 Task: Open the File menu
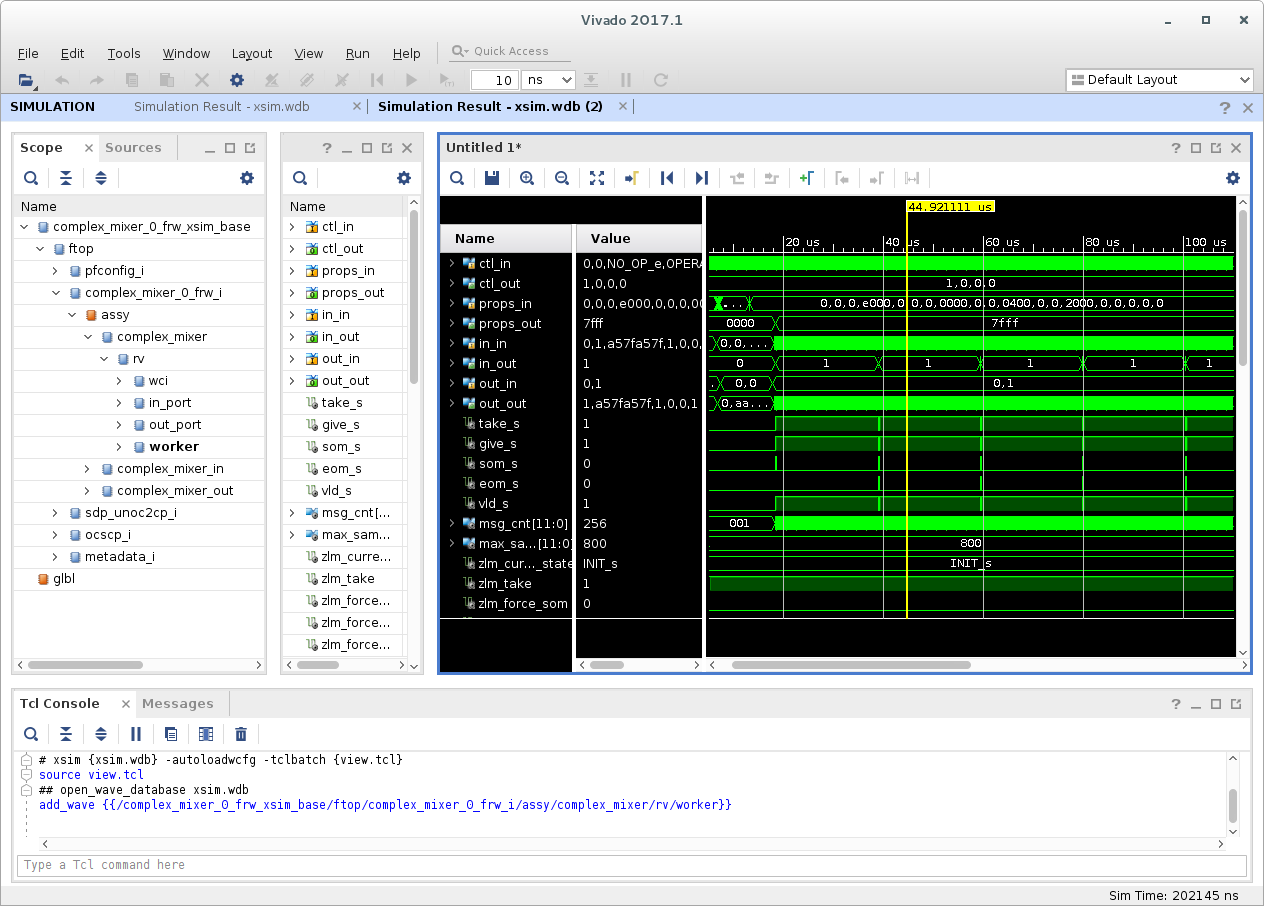(x=28, y=54)
